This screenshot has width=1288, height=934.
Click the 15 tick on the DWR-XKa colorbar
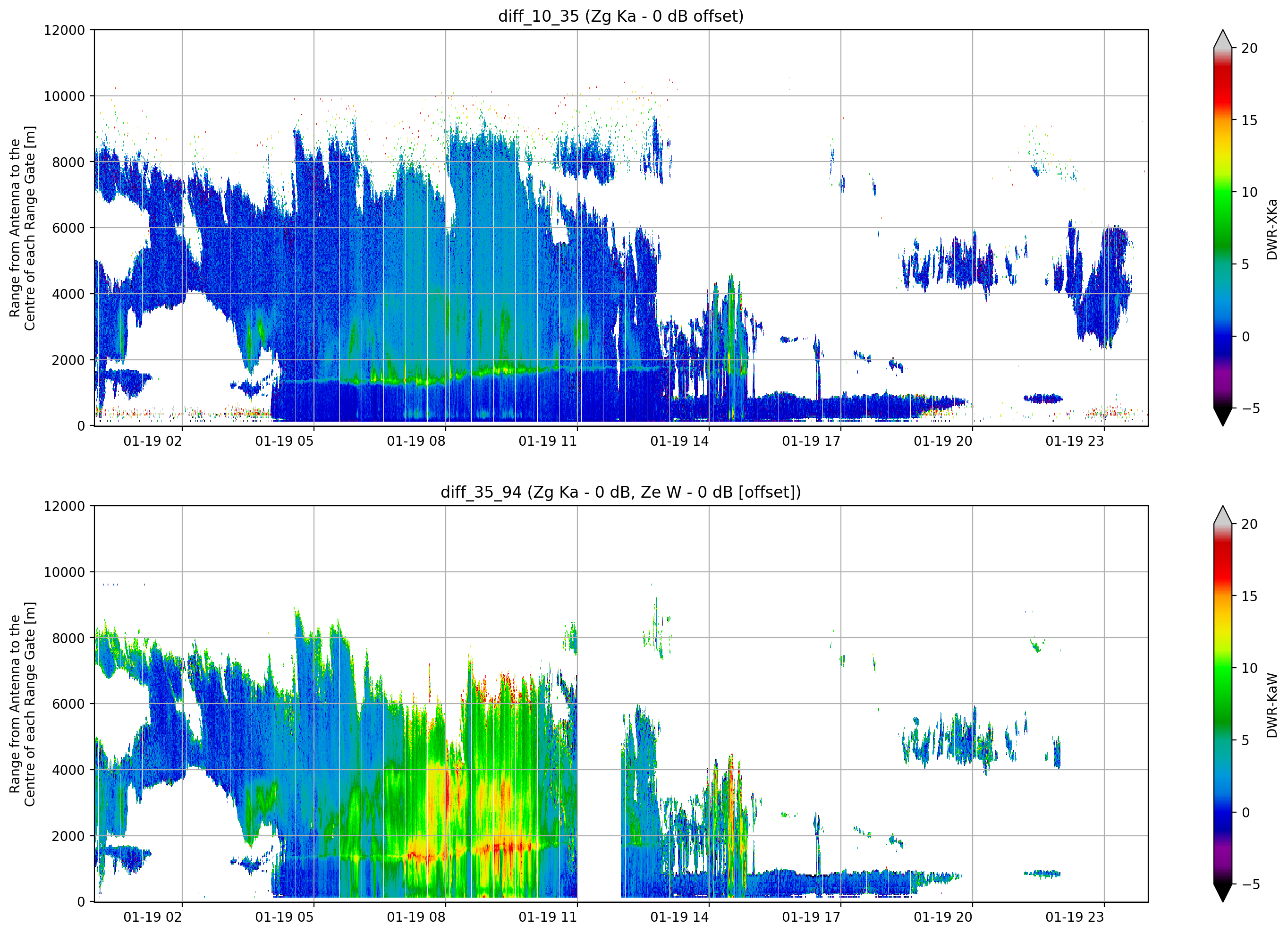(1249, 120)
